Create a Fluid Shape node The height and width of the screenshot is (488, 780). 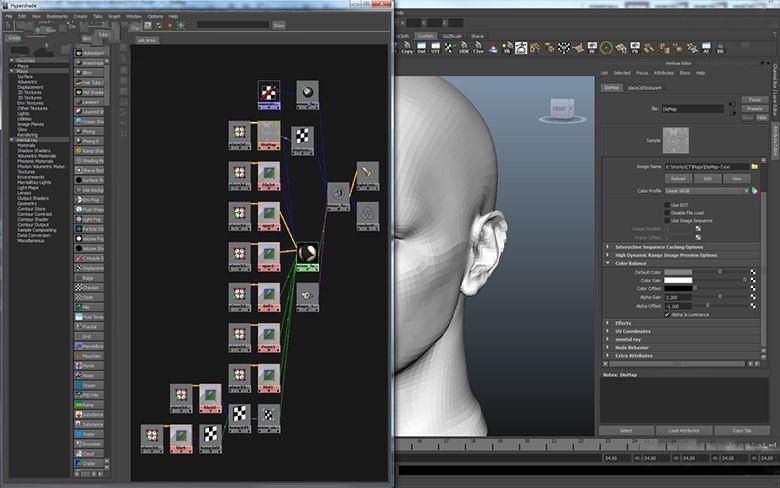pyautogui.click(x=89, y=209)
